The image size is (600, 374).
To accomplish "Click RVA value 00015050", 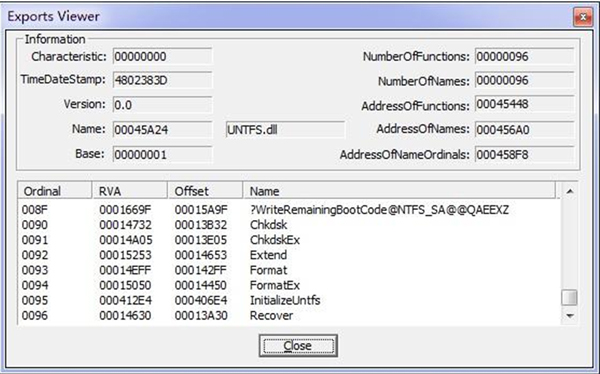I will pyautogui.click(x=126, y=285).
